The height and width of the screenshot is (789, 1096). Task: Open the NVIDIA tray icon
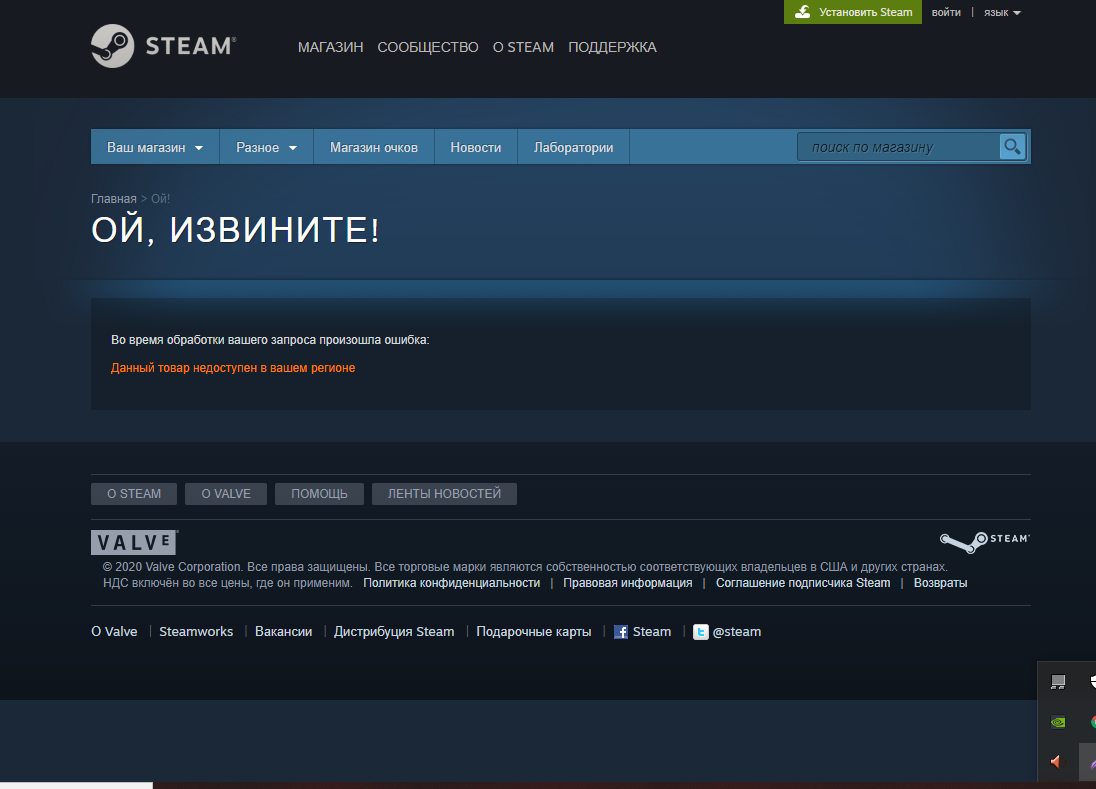tap(1058, 722)
